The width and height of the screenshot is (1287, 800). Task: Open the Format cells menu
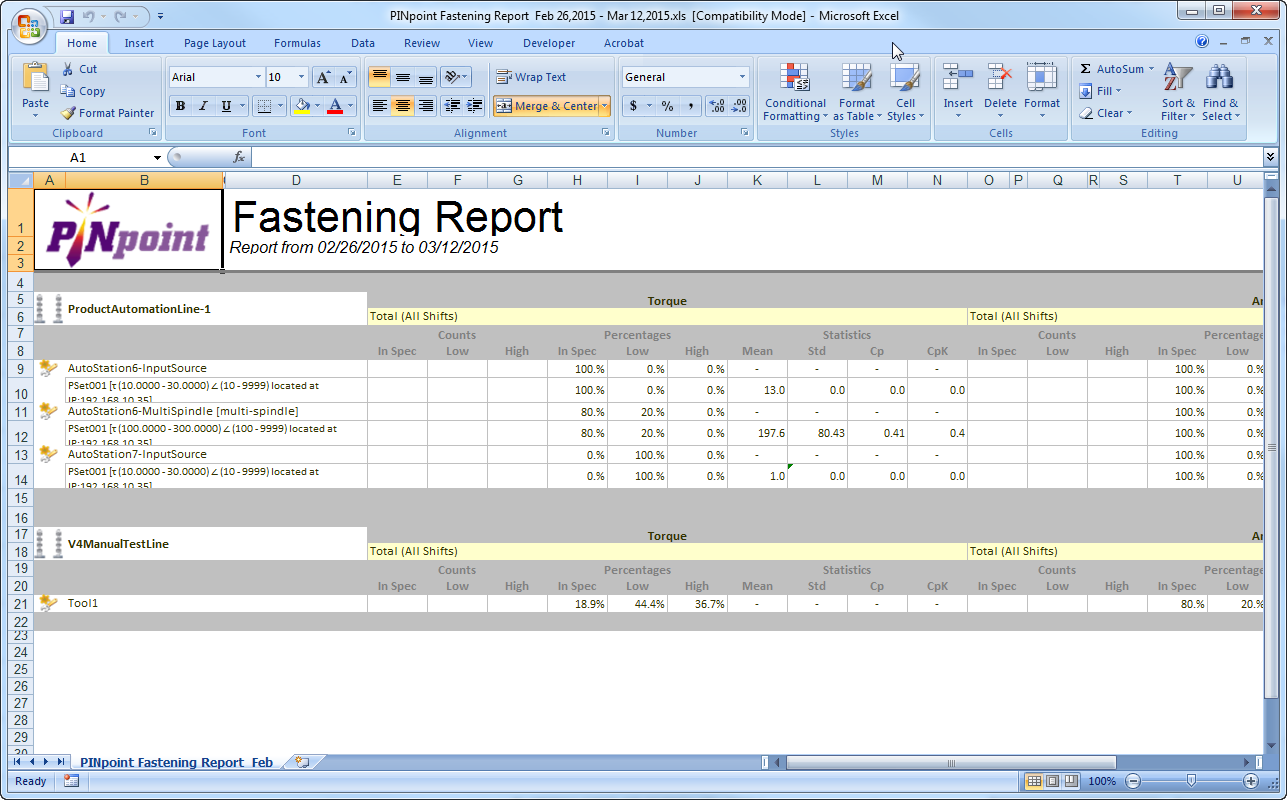pos(1042,92)
